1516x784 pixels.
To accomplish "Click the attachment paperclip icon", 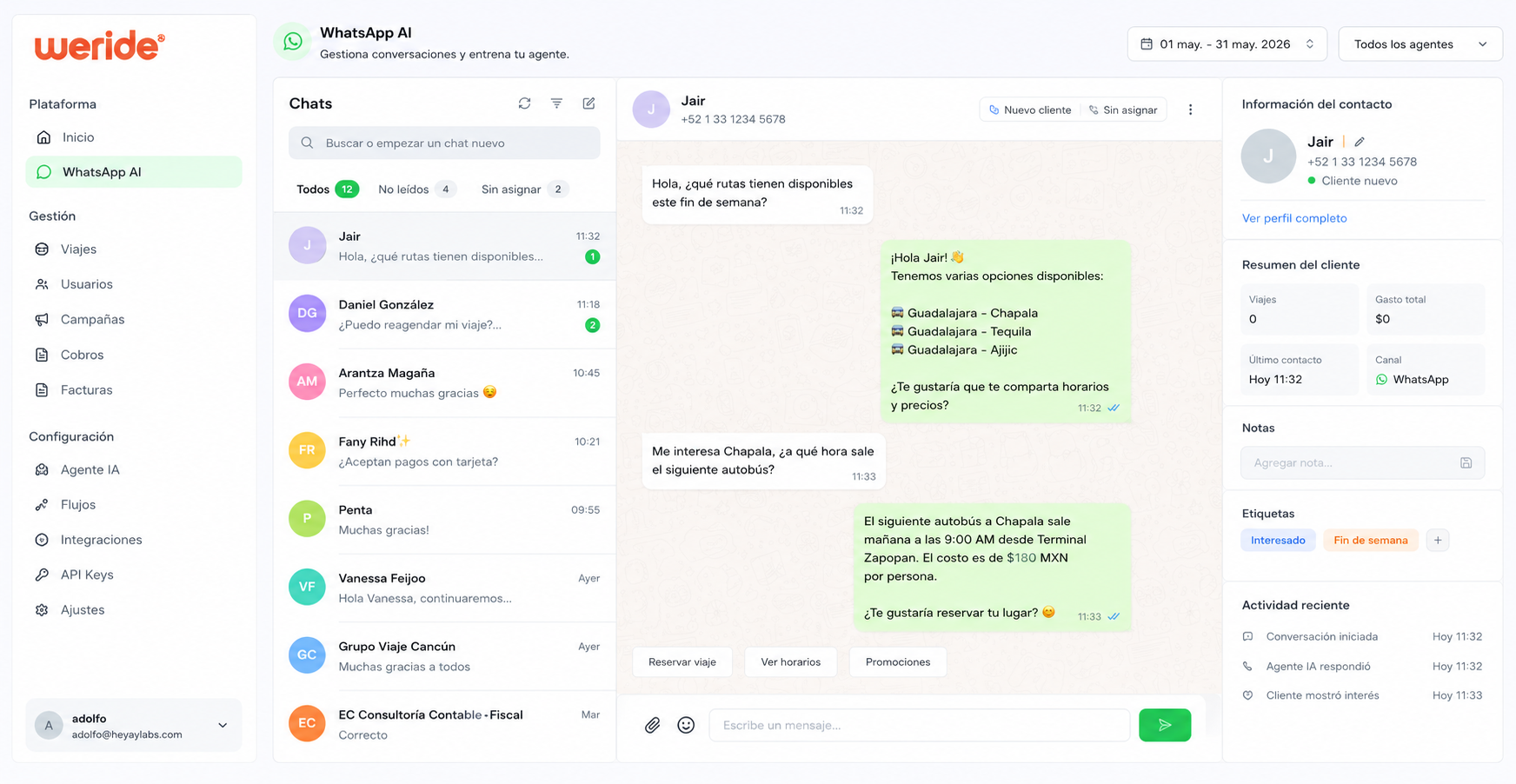I will click(x=652, y=725).
